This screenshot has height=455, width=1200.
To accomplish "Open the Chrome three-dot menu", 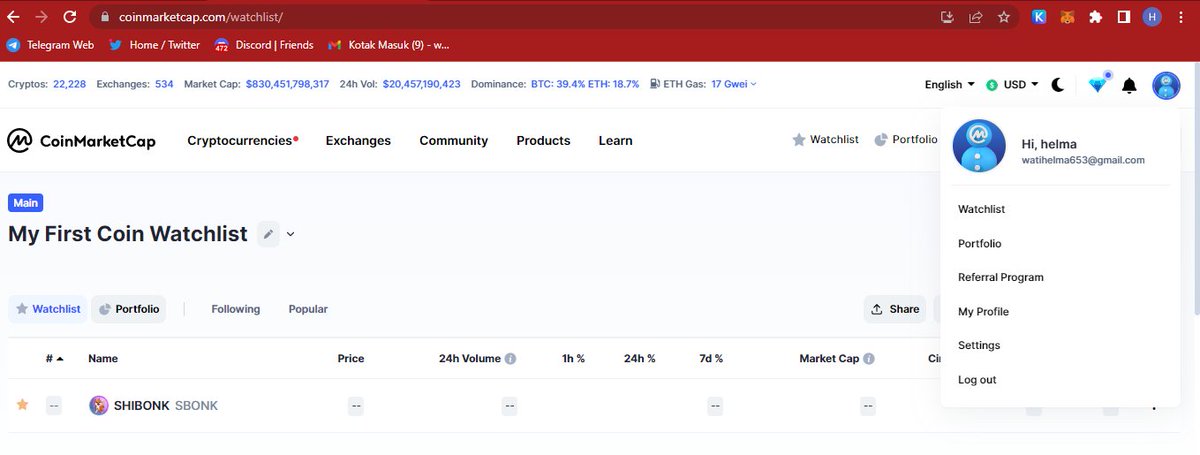I will tap(1183, 17).
